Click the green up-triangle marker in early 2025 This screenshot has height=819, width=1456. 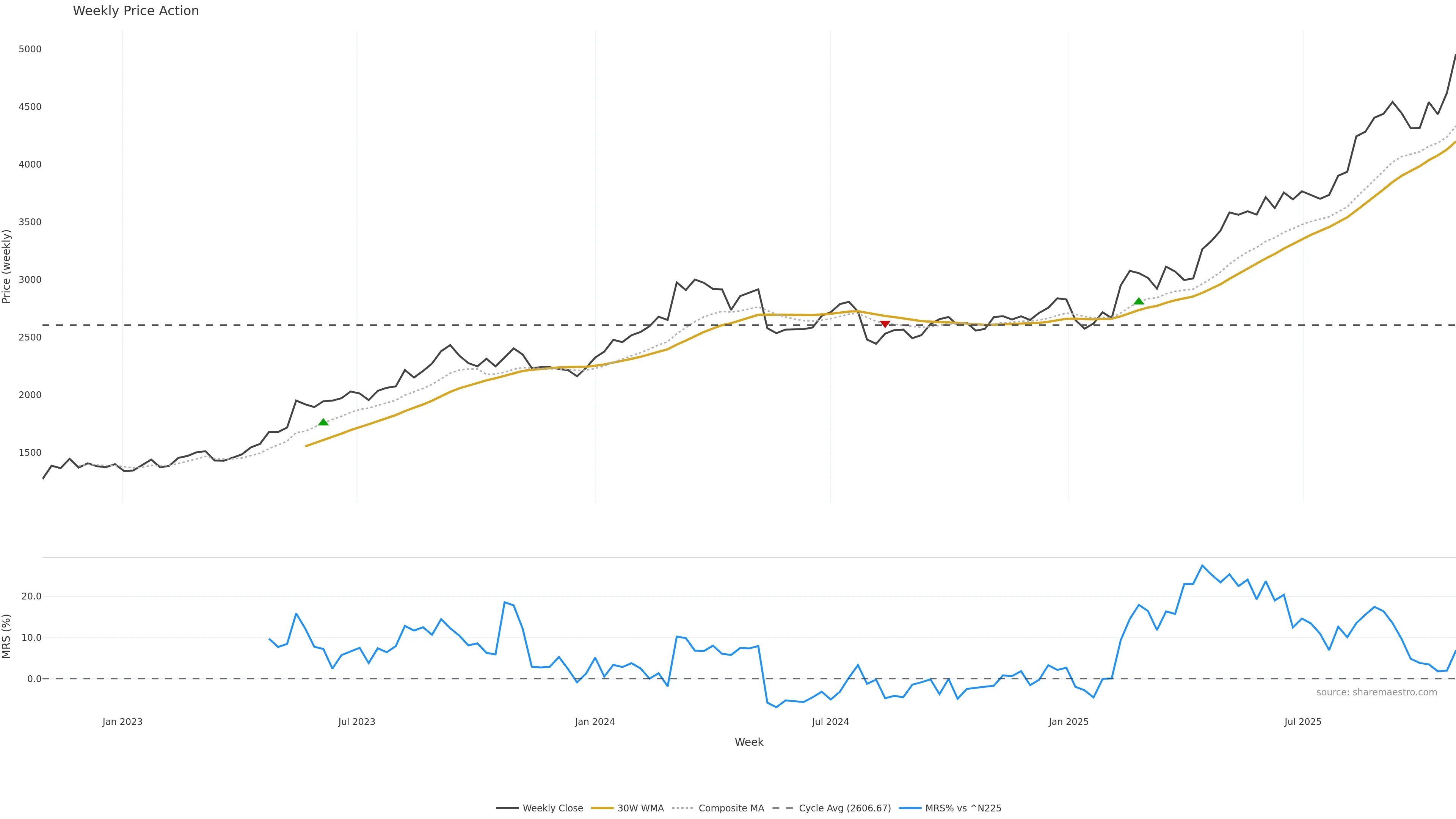(x=1139, y=301)
